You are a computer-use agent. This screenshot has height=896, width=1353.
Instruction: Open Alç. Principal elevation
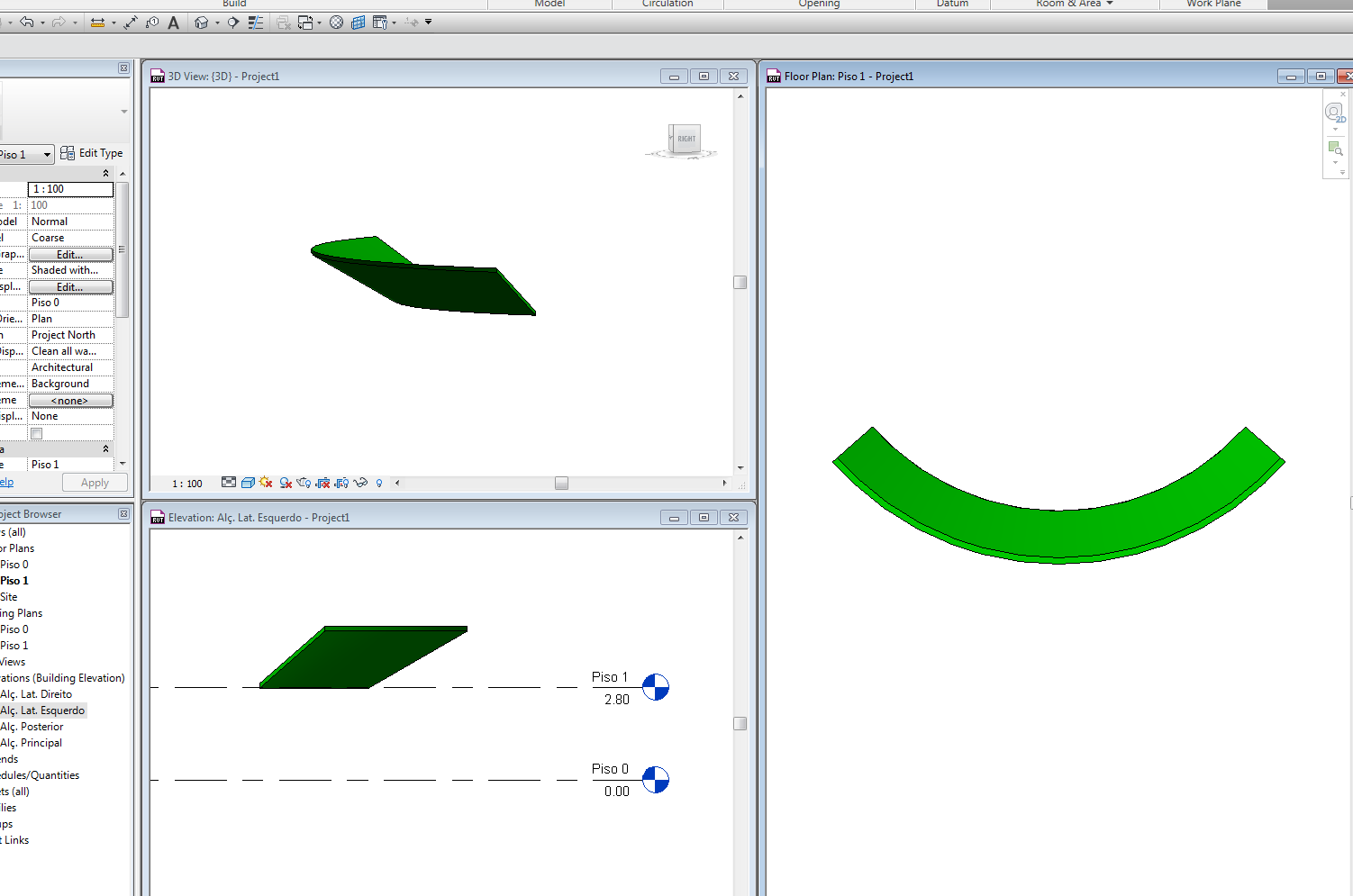[x=32, y=743]
